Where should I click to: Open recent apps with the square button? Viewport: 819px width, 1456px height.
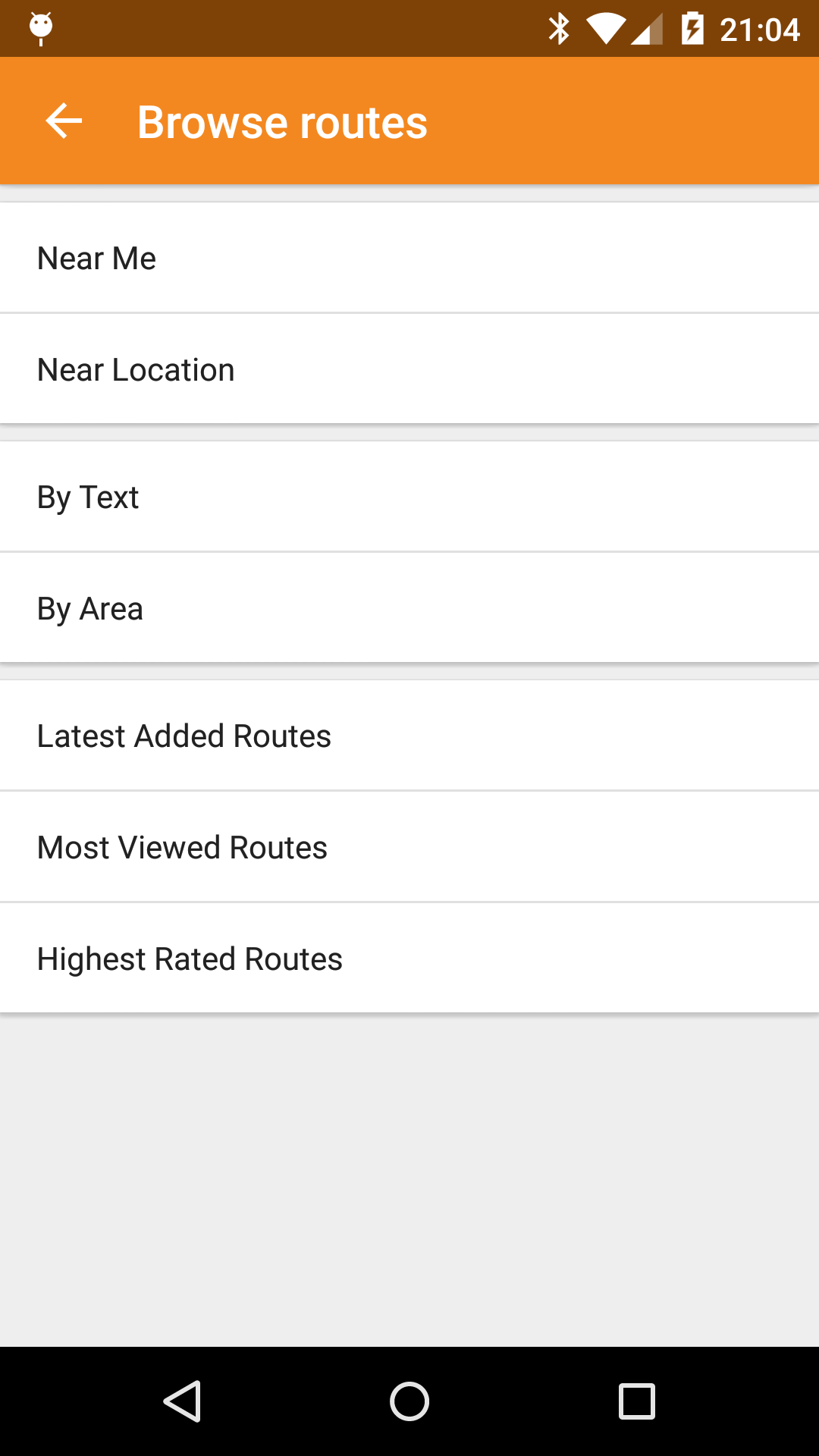tap(637, 1401)
